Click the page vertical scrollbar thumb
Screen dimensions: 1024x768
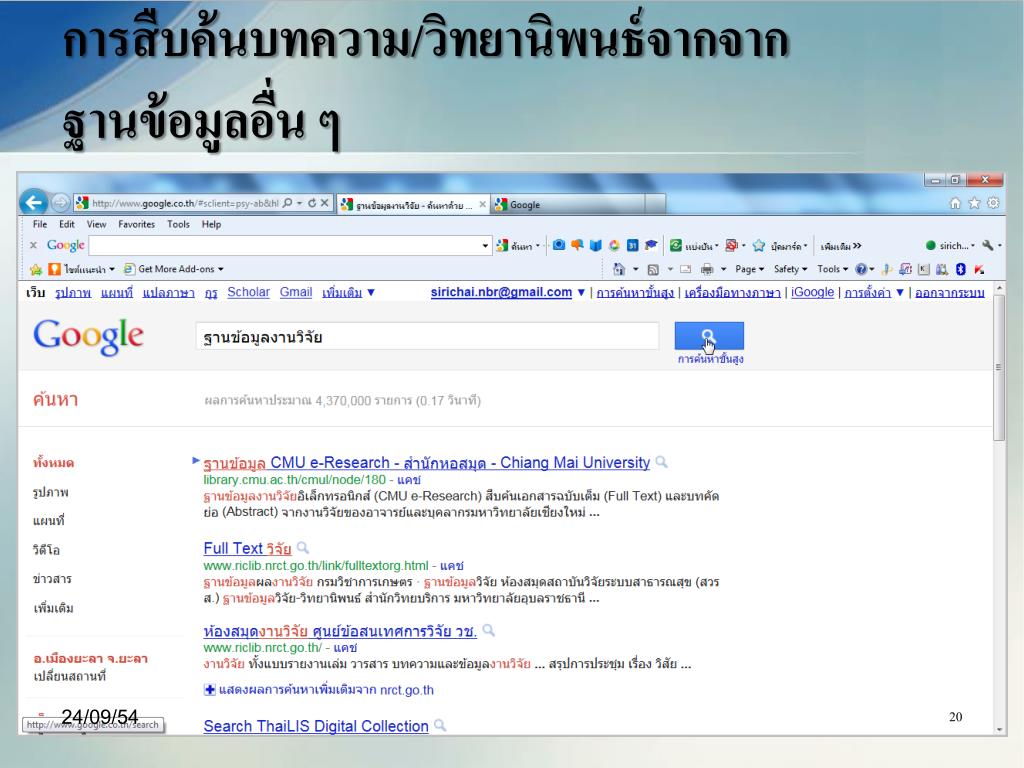(x=999, y=368)
